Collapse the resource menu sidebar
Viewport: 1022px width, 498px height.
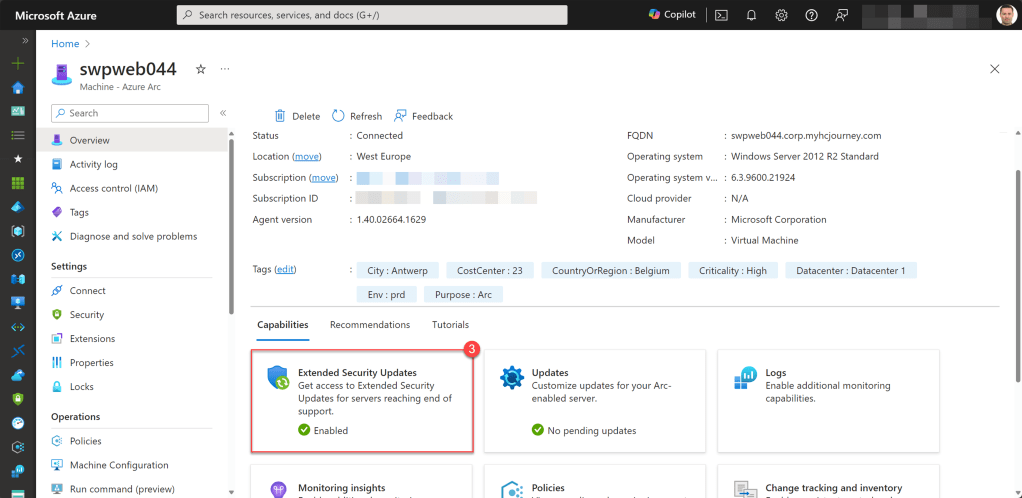pyautogui.click(x=223, y=113)
